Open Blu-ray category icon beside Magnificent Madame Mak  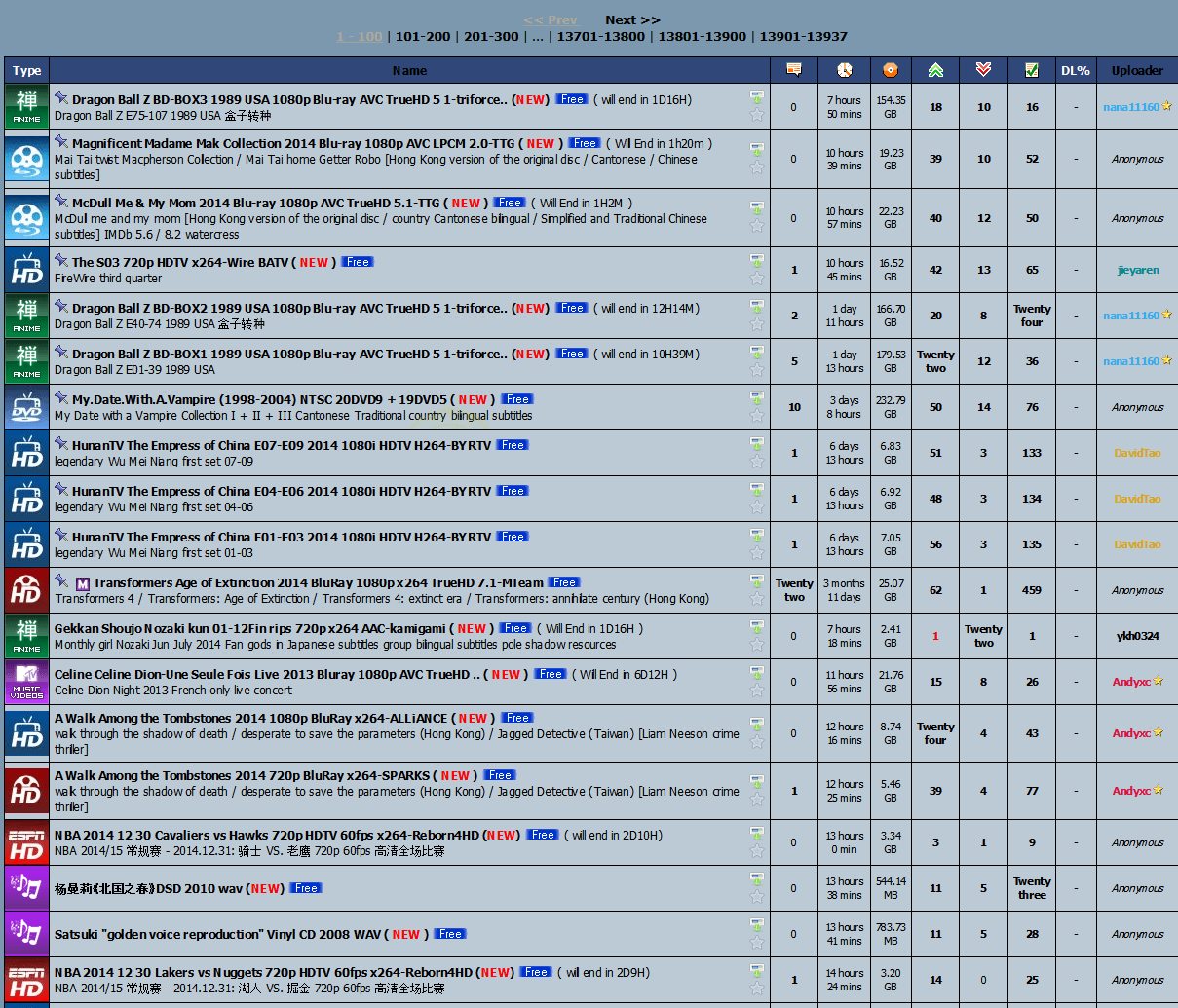(26, 159)
